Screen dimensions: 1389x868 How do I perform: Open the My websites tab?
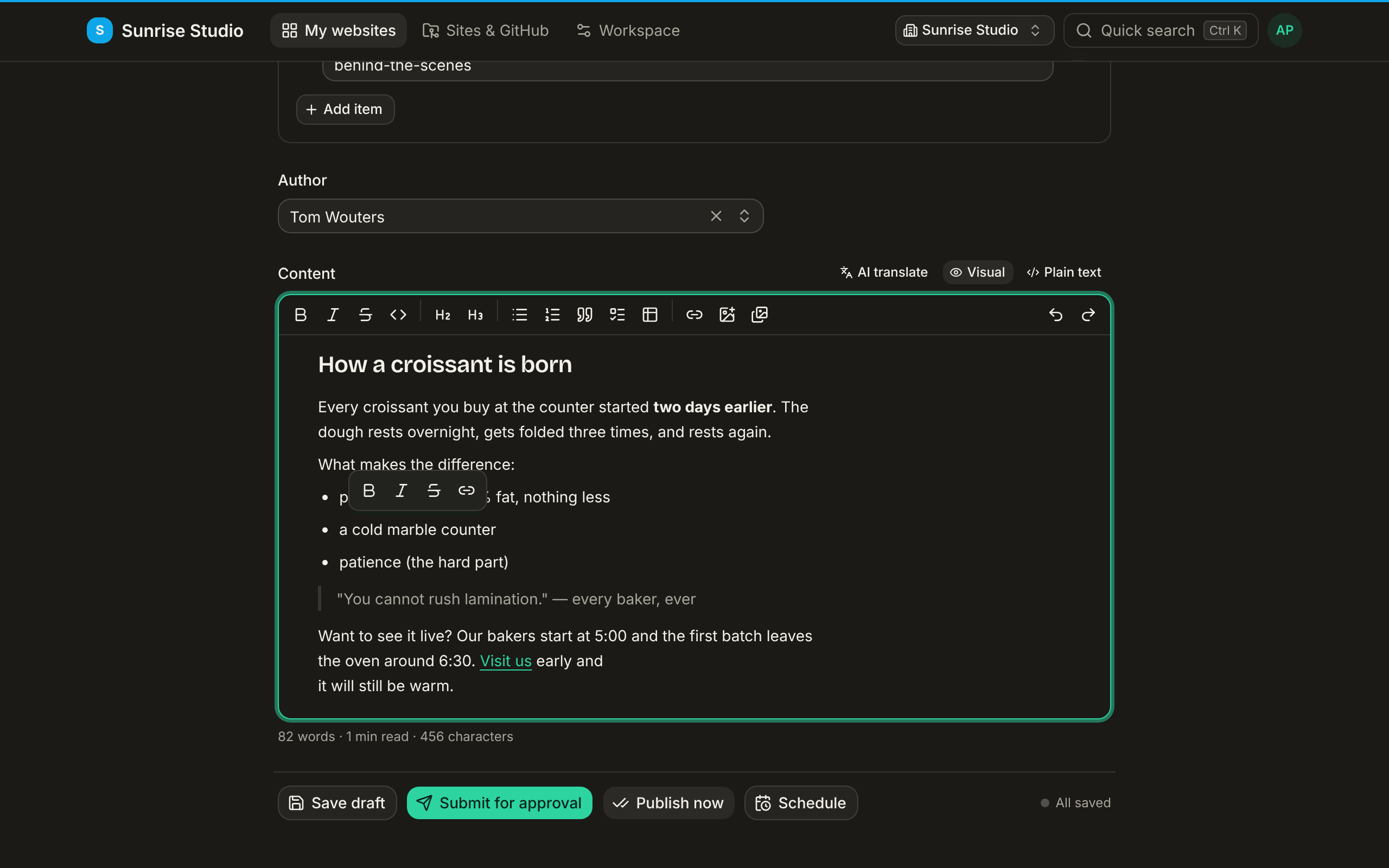tap(339, 30)
